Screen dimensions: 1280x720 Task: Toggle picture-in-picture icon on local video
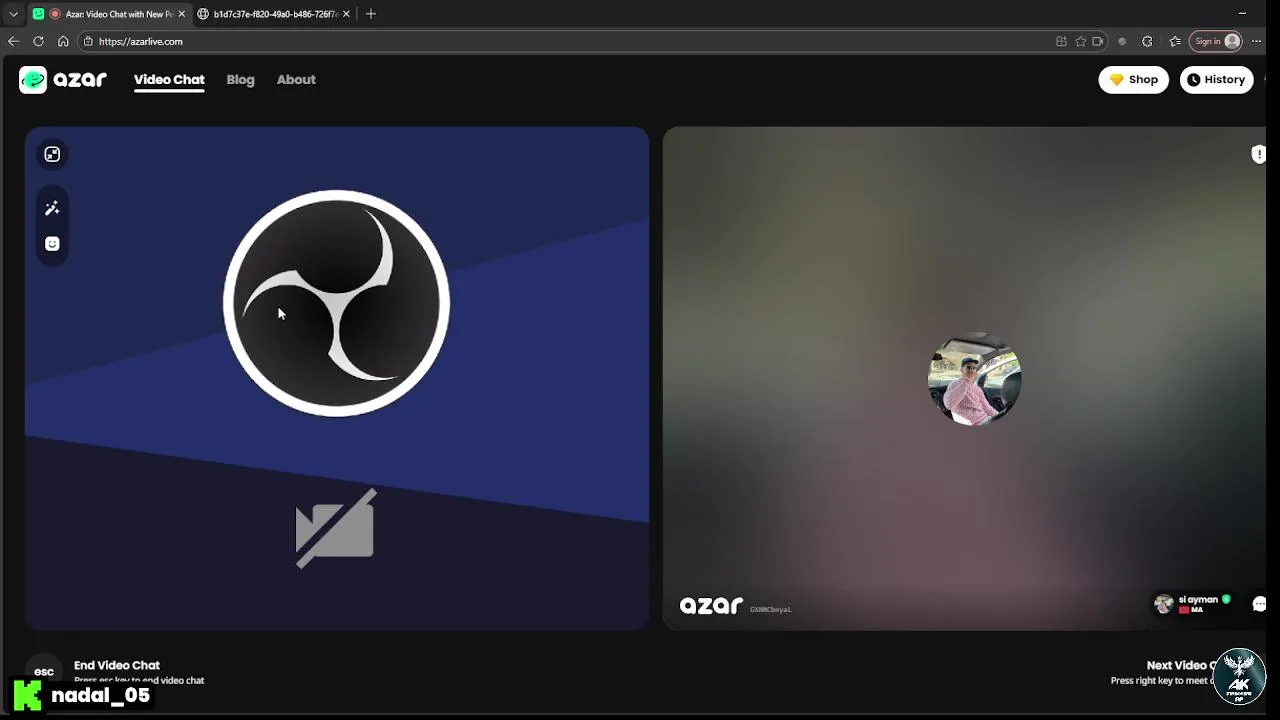coord(52,154)
